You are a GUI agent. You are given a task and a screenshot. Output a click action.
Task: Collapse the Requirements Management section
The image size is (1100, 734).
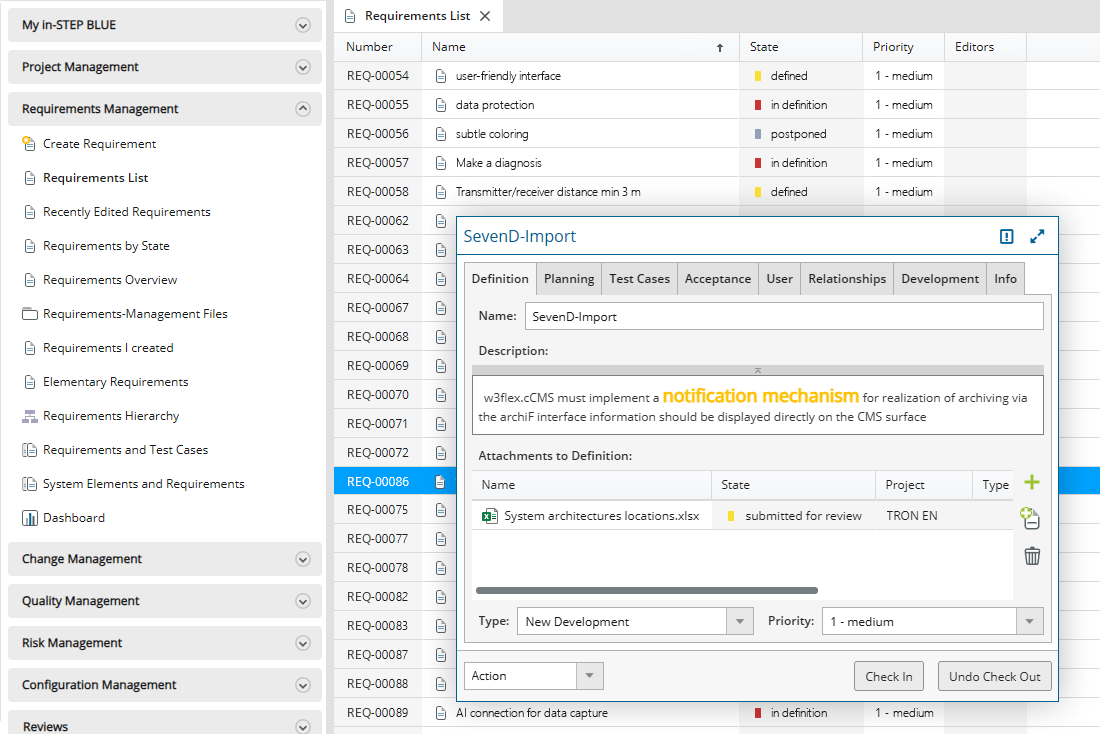click(x=303, y=109)
